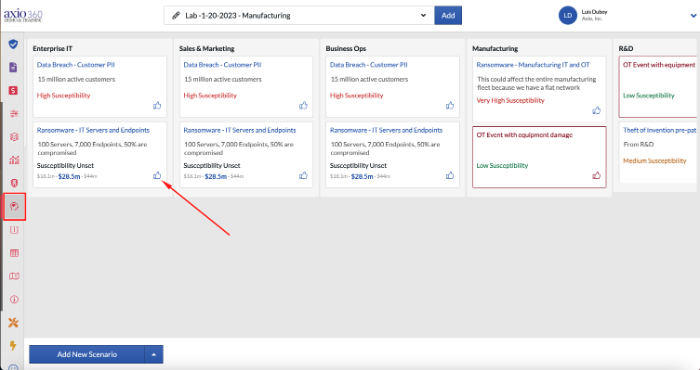
Task: Open the purple document icon in sidebar
Action: tap(13, 67)
